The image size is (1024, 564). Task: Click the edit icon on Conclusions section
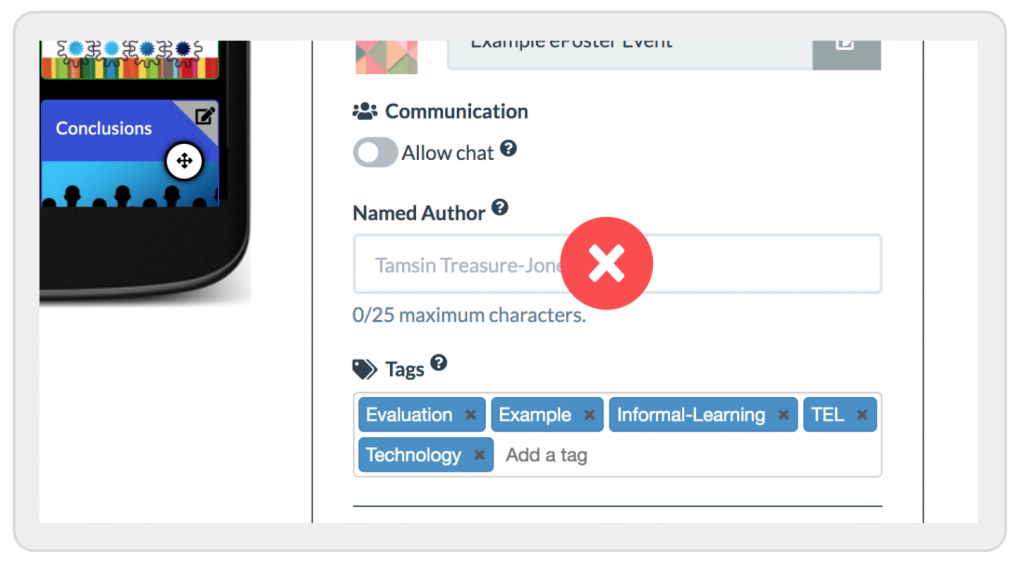click(x=204, y=116)
